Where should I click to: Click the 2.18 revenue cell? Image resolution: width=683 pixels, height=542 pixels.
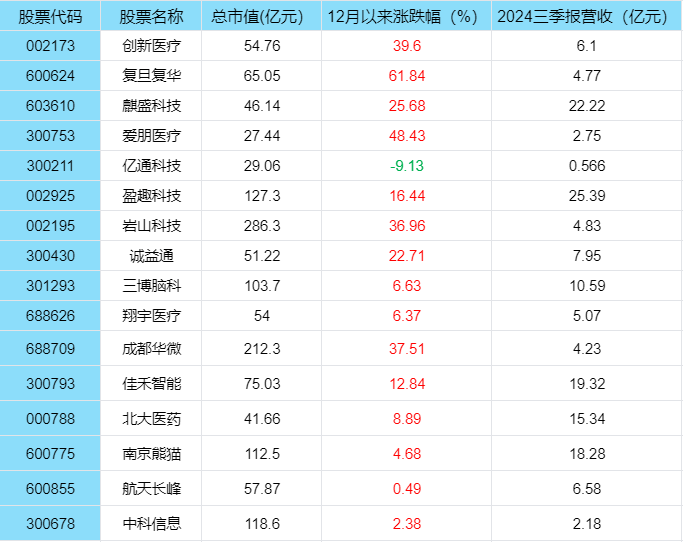(587, 524)
